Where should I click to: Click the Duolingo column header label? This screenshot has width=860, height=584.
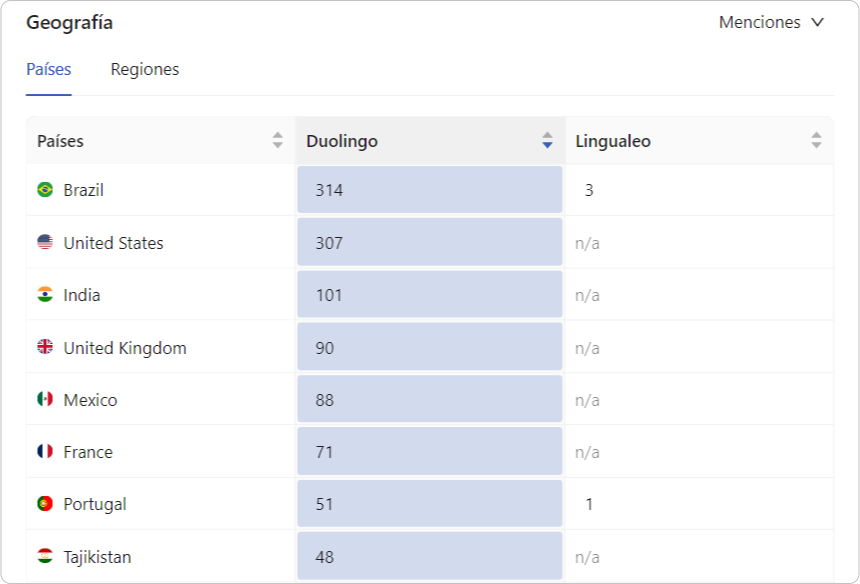tap(342, 141)
